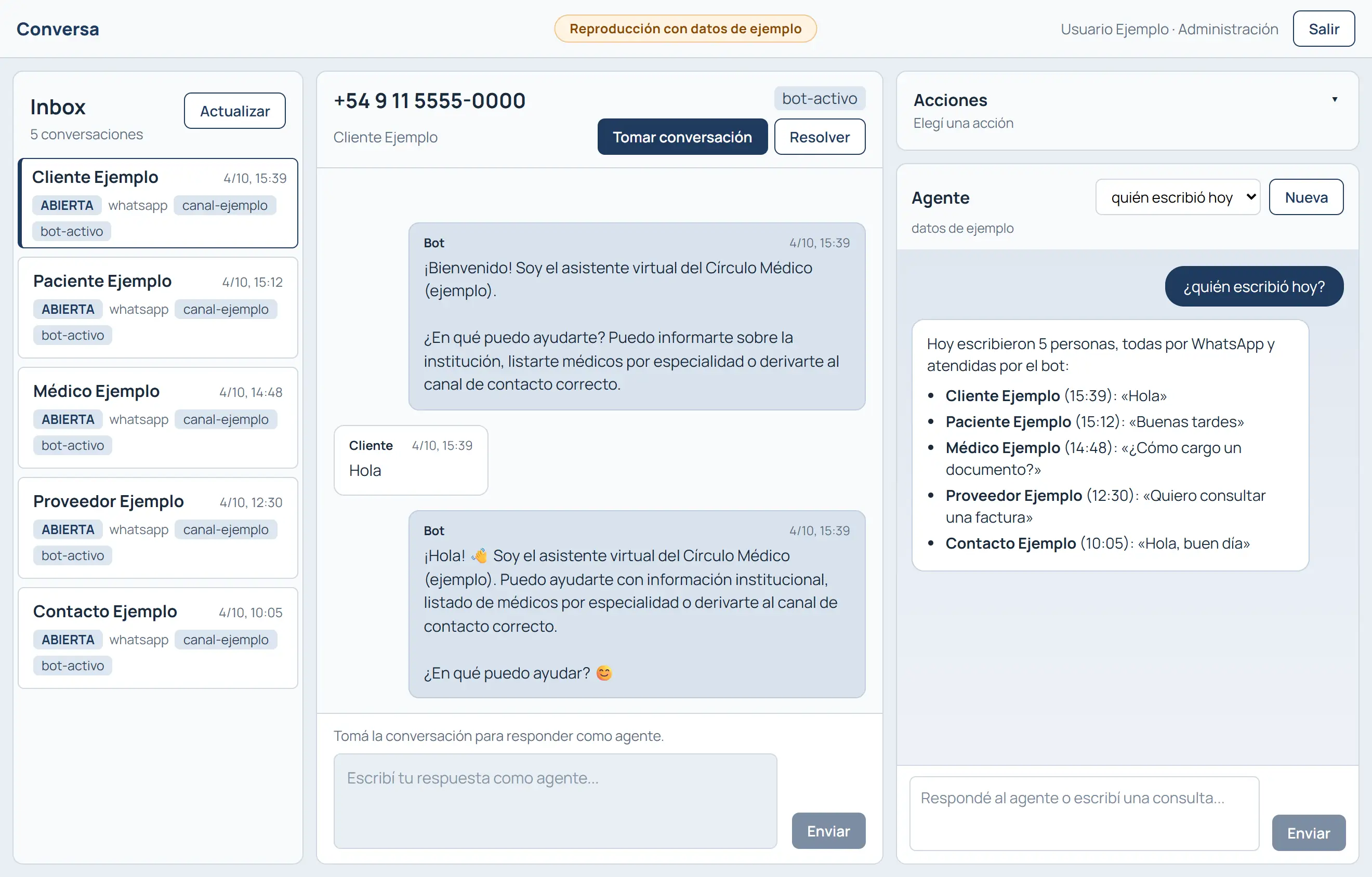Click the phone number +54 9 11 5555-0000
The width and height of the screenshot is (1372, 877).
tap(429, 101)
